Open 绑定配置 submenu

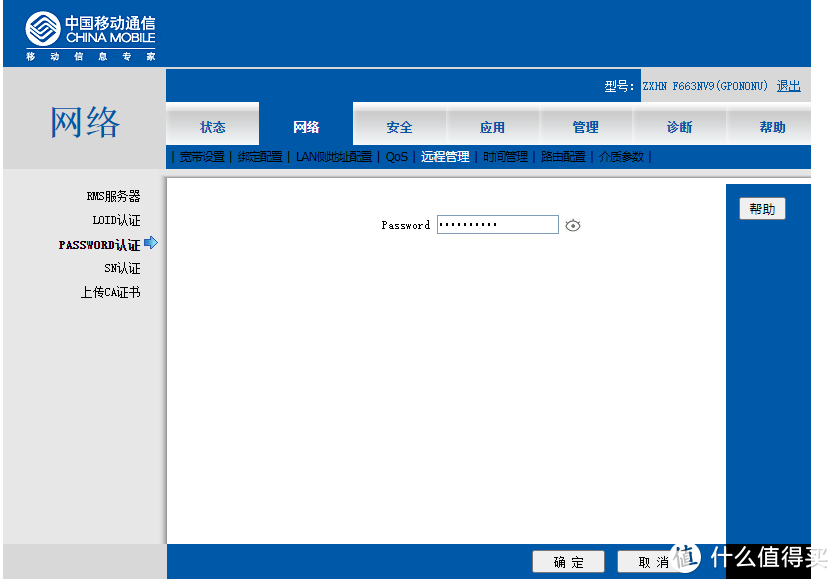(260, 157)
